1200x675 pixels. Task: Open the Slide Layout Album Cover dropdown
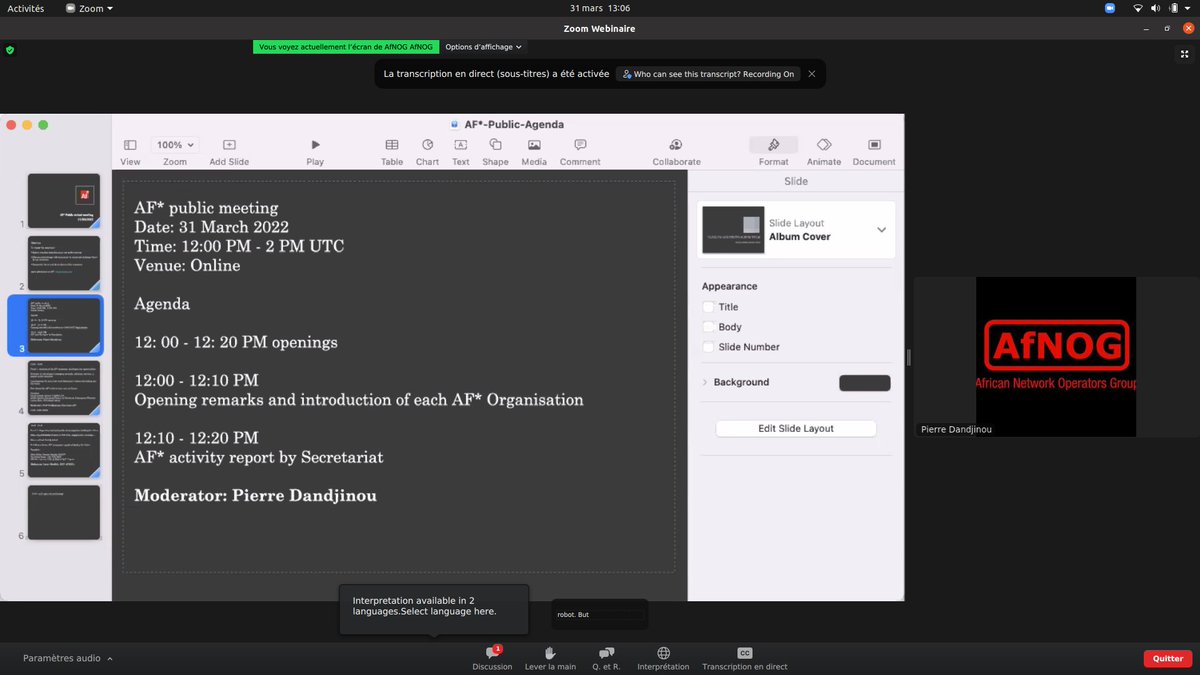796,230
